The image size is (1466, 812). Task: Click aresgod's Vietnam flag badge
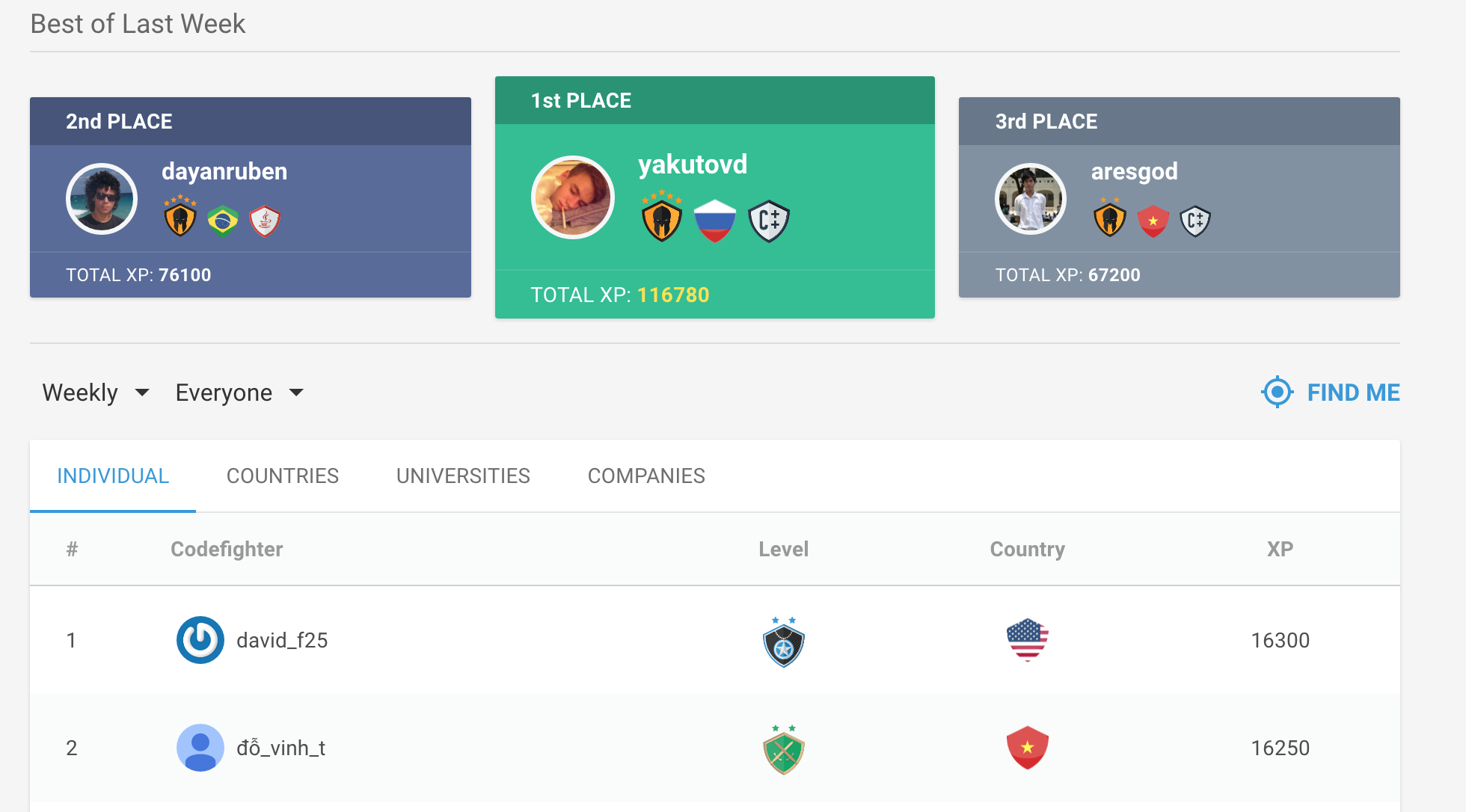pos(1153,221)
